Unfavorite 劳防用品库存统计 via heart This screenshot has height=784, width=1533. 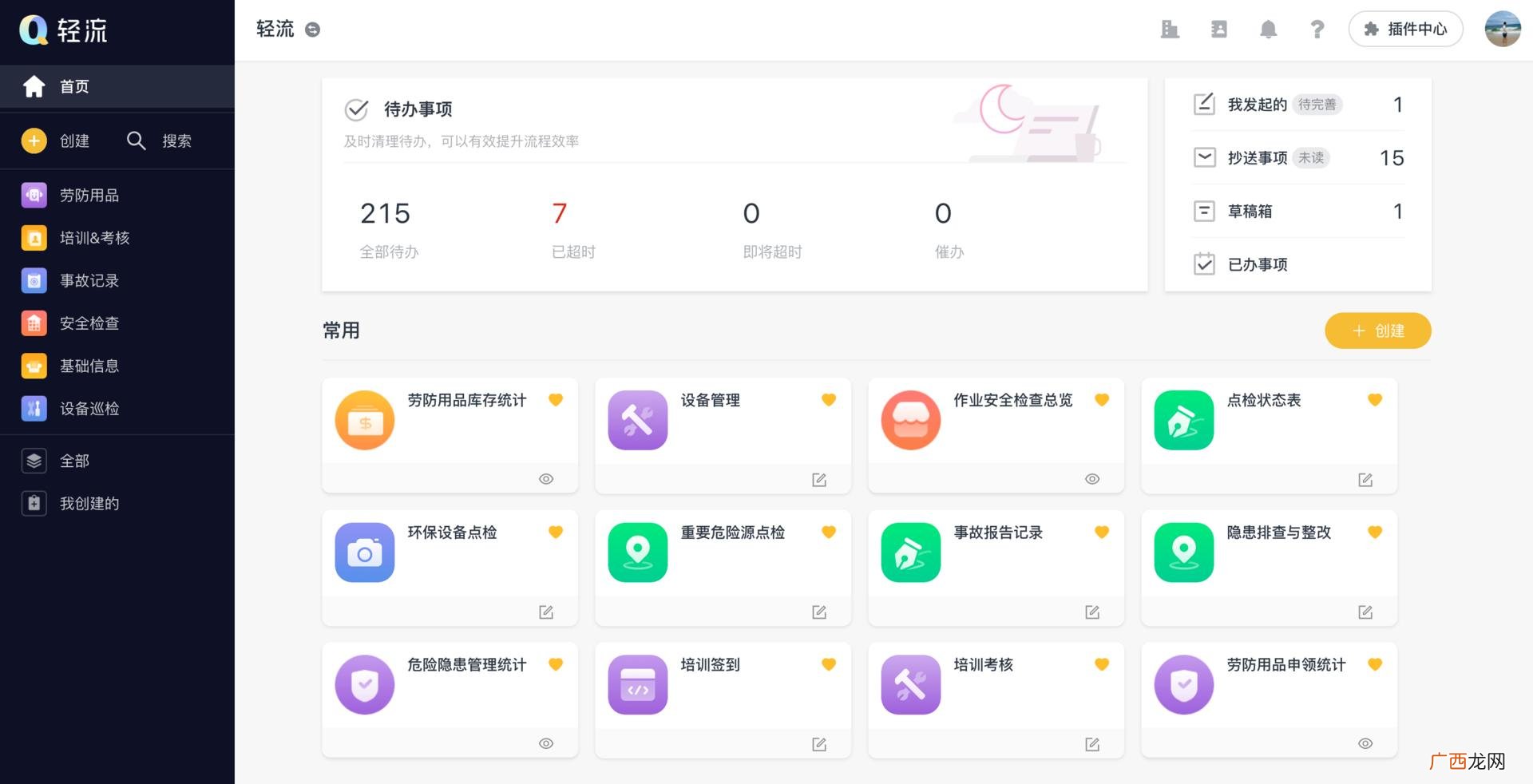556,400
